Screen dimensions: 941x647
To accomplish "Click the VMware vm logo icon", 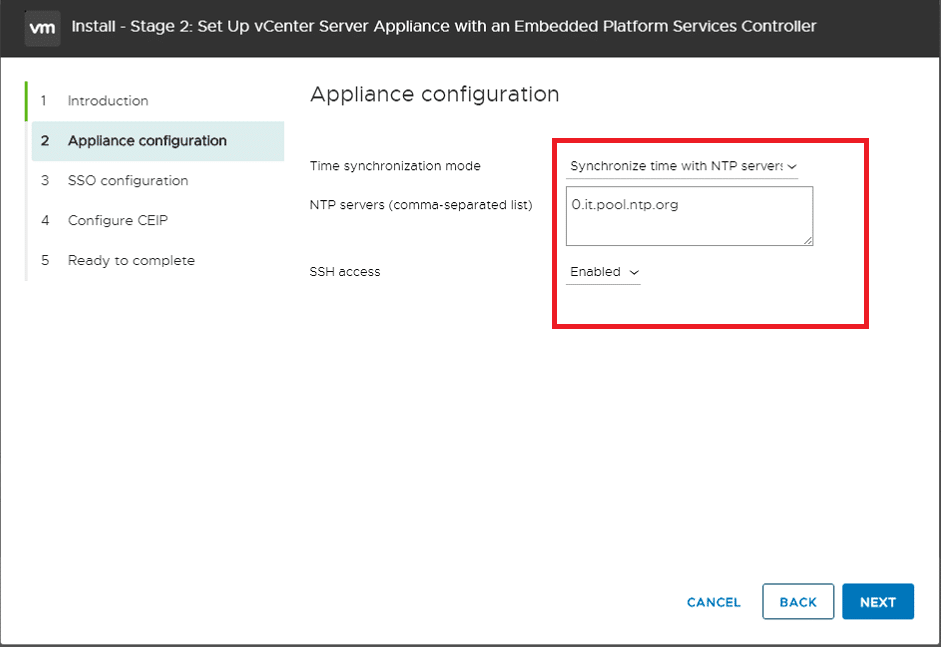I will (x=42, y=28).
